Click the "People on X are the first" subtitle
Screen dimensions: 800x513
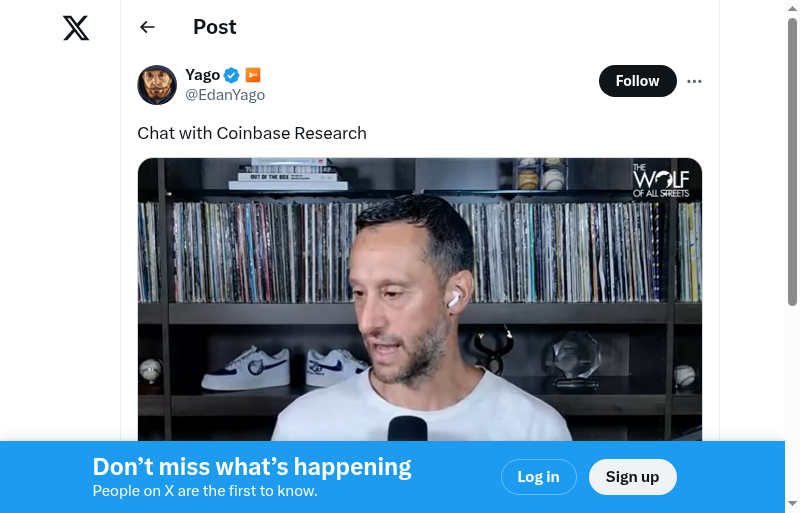tap(205, 491)
